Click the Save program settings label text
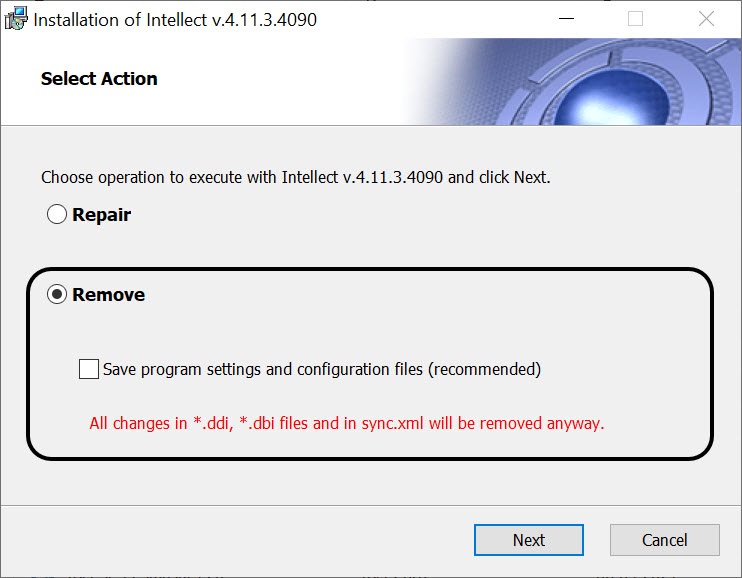This screenshot has height=578, width=742. pyautogui.click(x=321, y=369)
